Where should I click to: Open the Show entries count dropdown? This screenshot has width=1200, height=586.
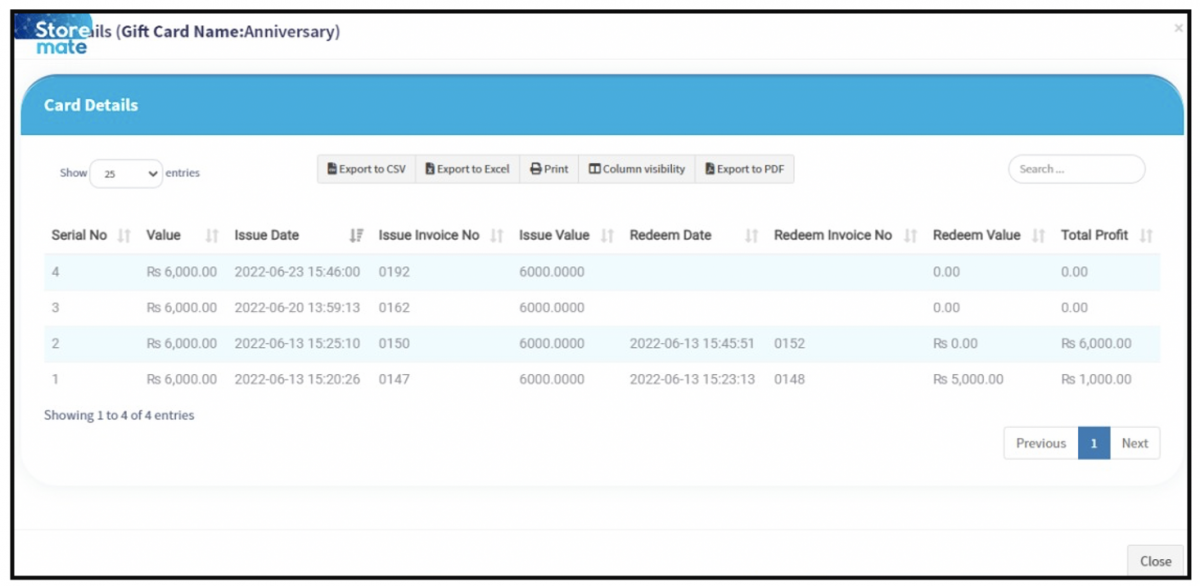(126, 173)
